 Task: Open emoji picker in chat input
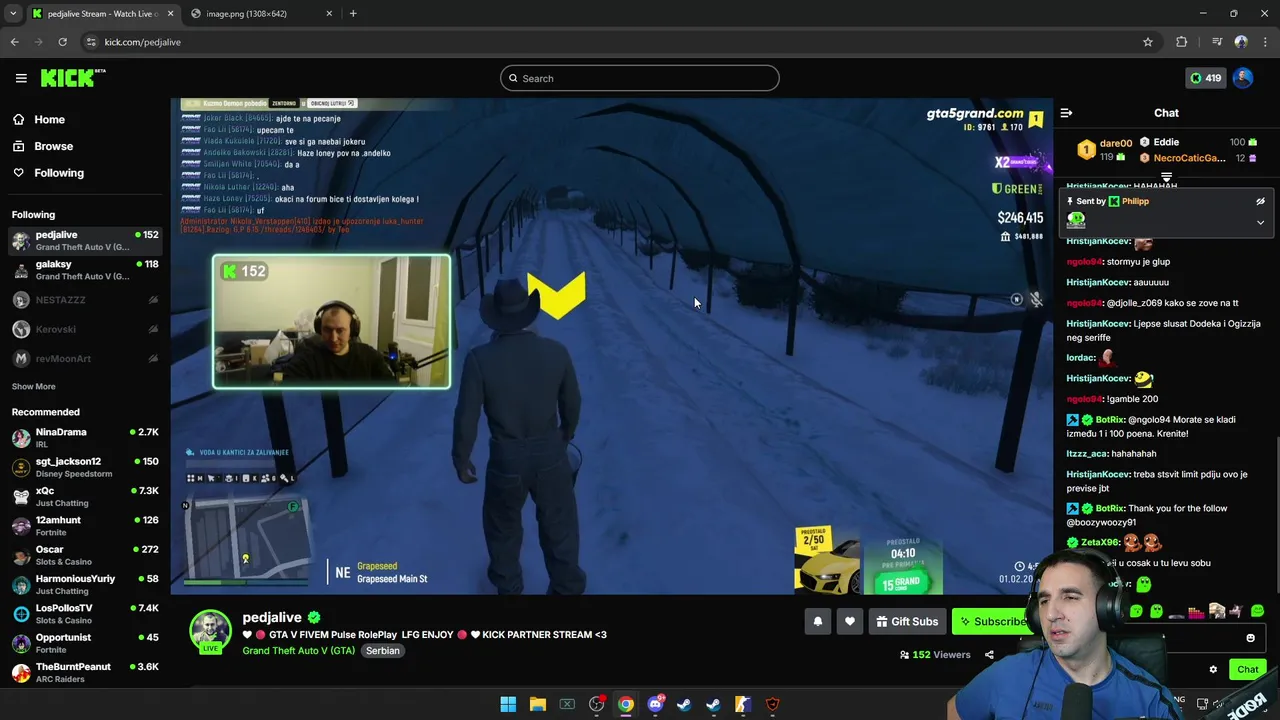click(1250, 638)
